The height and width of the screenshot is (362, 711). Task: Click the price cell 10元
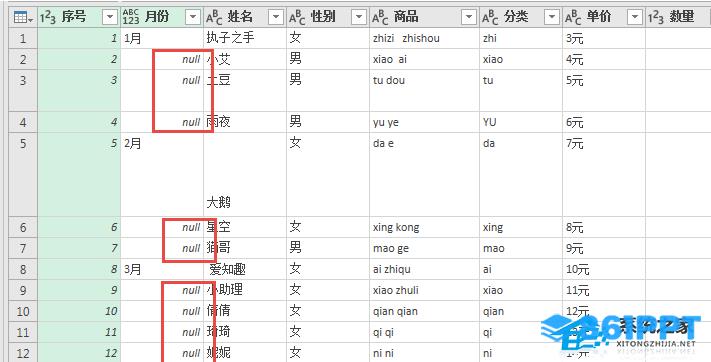(604, 269)
